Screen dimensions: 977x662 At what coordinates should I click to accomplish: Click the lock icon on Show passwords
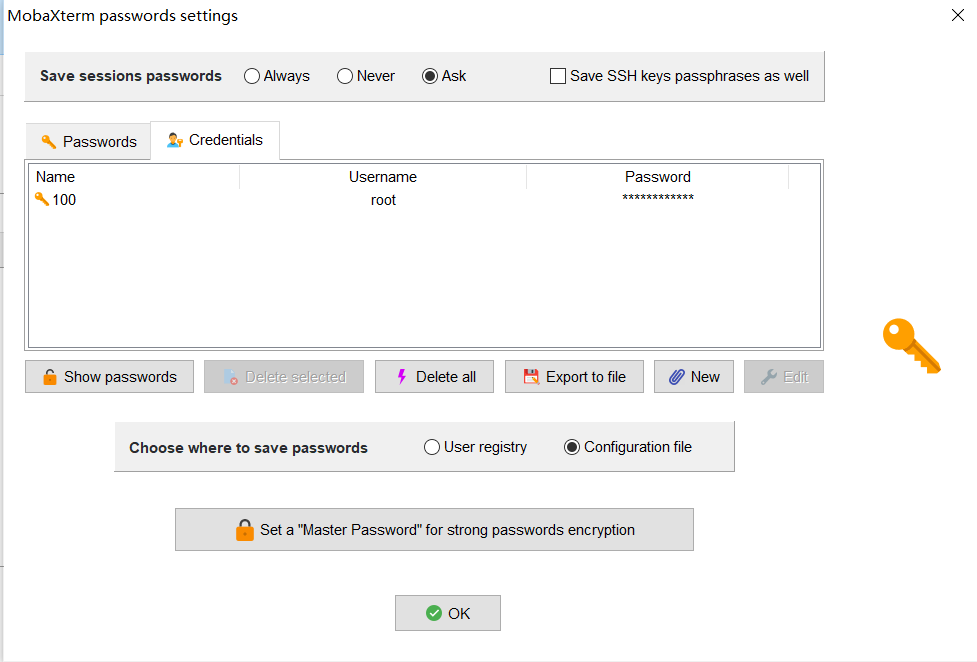click(50, 377)
